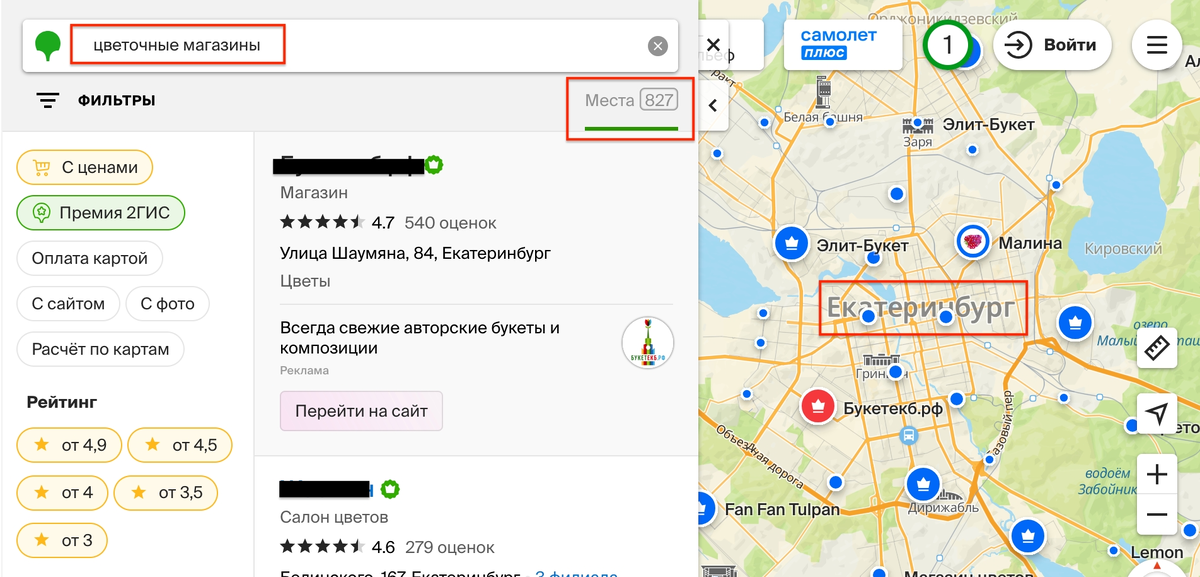Click the Заря landmark icon
Viewport: 1200px width, 577px height.
(x=918, y=125)
